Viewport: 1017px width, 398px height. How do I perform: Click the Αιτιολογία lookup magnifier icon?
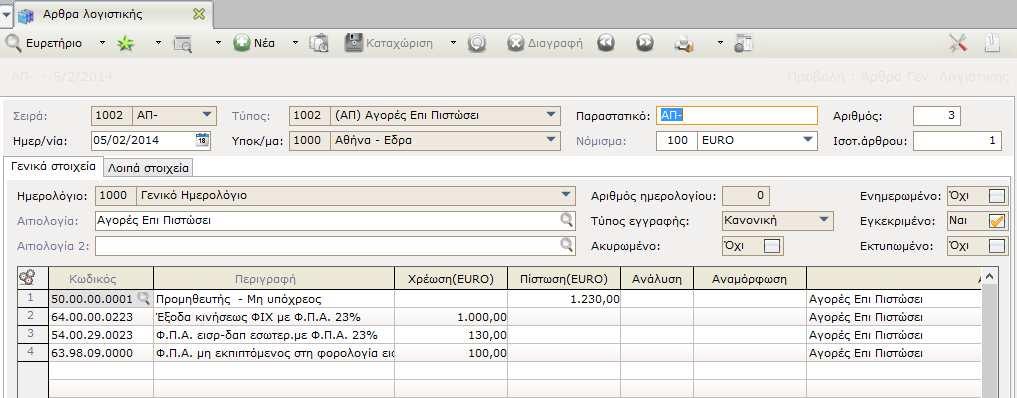(567, 220)
